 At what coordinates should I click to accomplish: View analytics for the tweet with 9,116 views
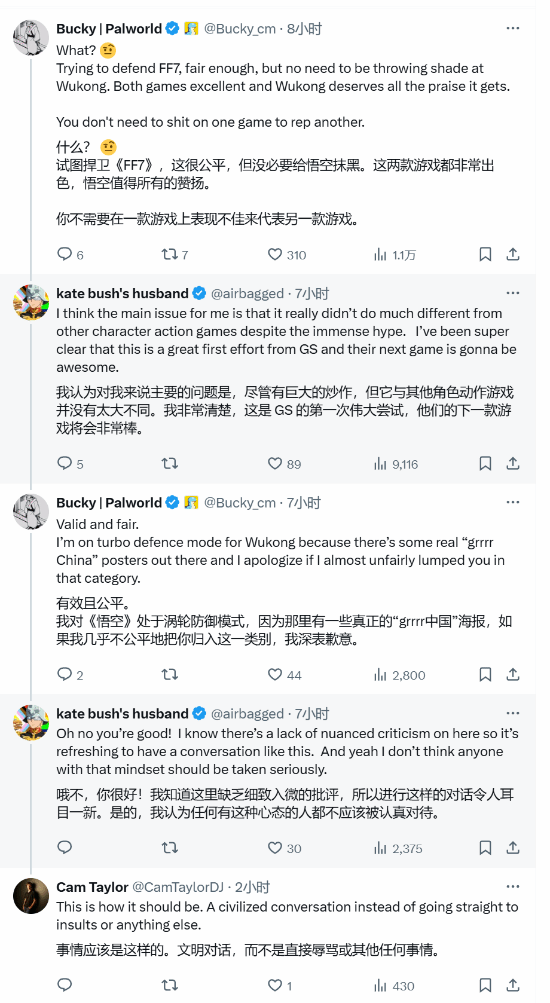tap(396, 464)
